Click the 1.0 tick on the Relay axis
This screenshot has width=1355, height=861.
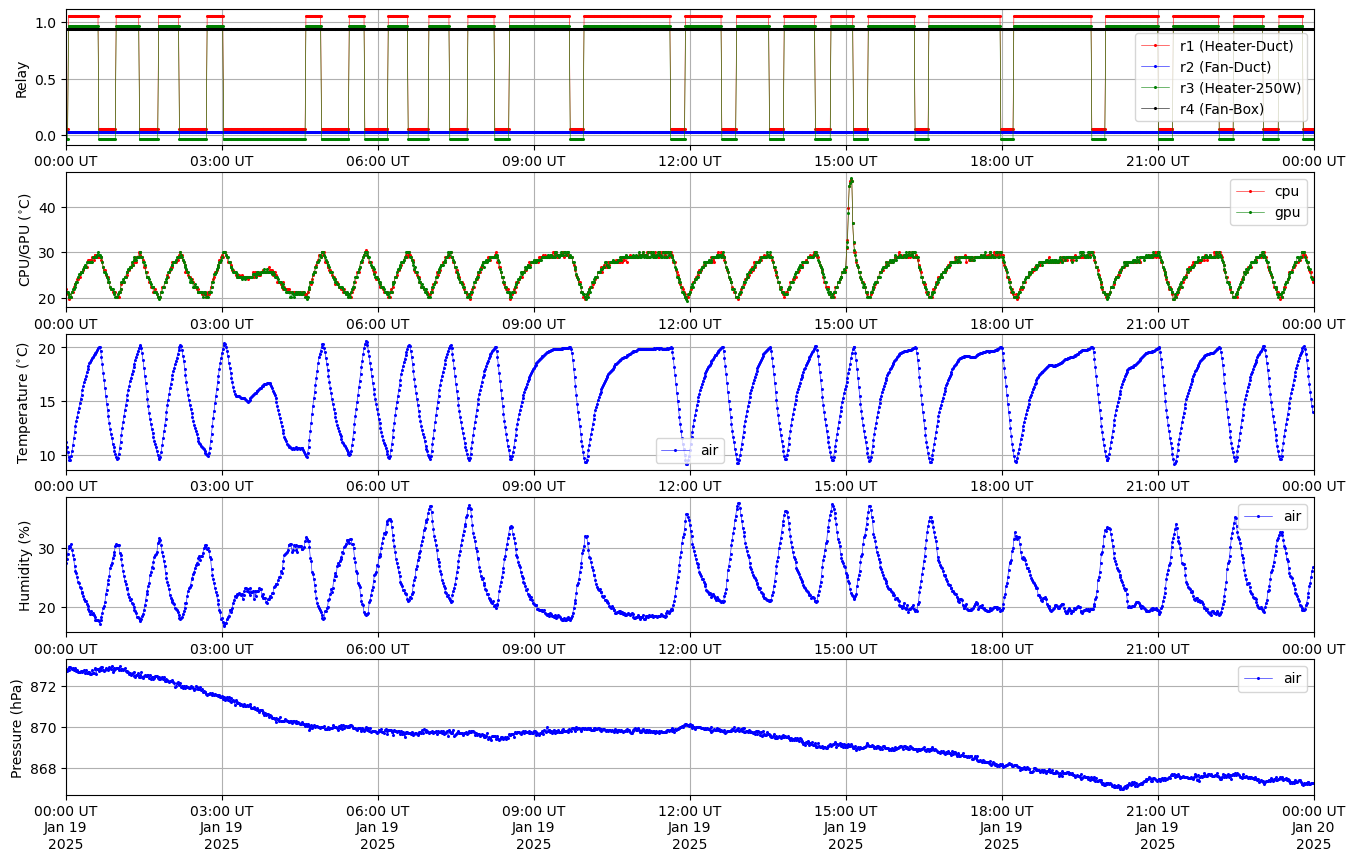click(x=48, y=23)
